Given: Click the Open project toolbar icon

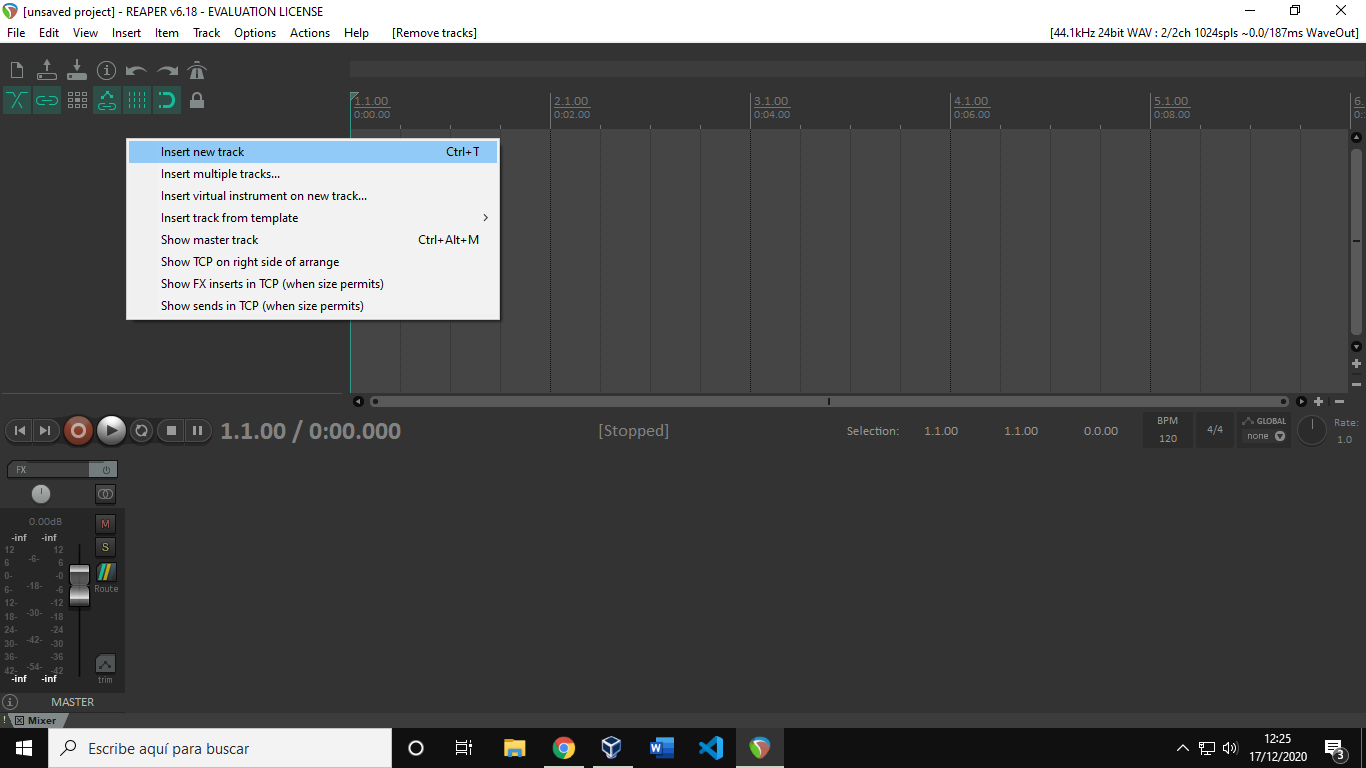Looking at the screenshot, I should pos(47,70).
